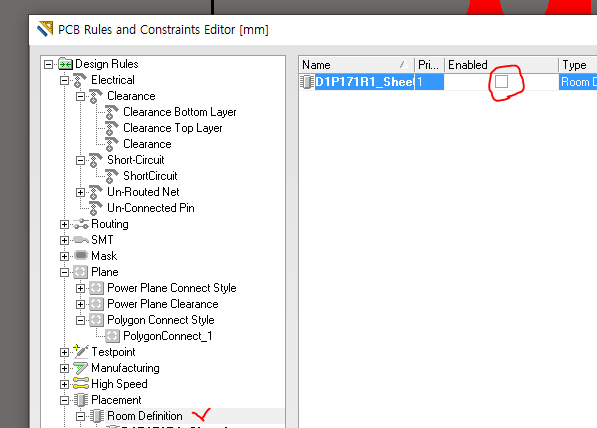Click the Power Plane Connect Style icon
Image resolution: width=597 pixels, height=428 pixels.
96,288
